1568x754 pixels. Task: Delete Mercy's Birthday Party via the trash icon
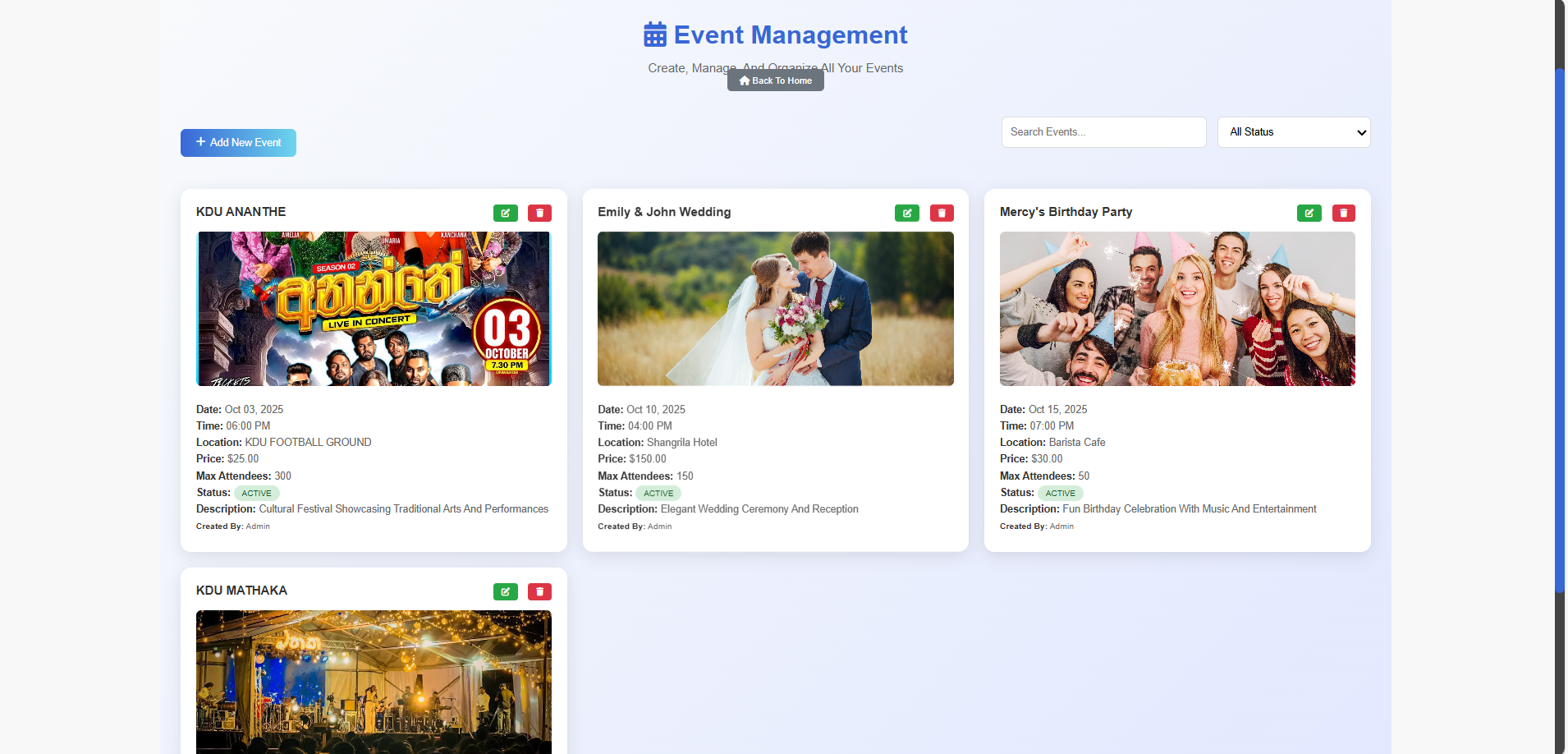click(1343, 213)
